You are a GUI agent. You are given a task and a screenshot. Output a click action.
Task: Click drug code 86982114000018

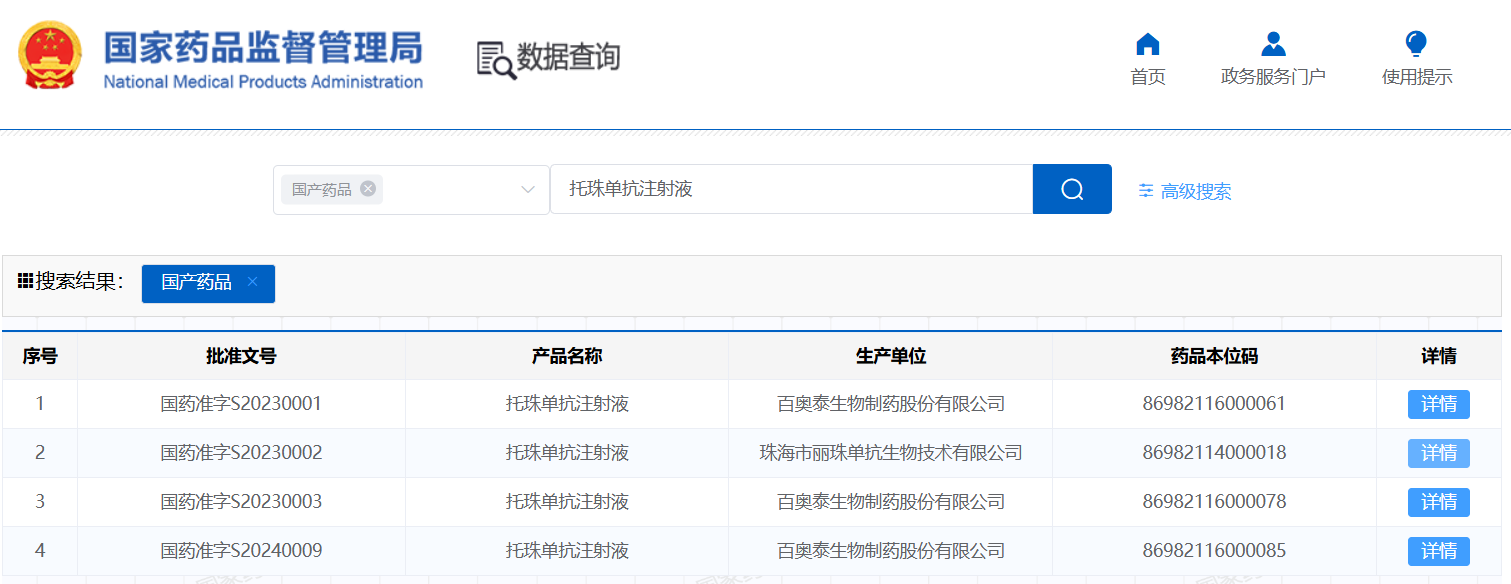[x=1214, y=453]
